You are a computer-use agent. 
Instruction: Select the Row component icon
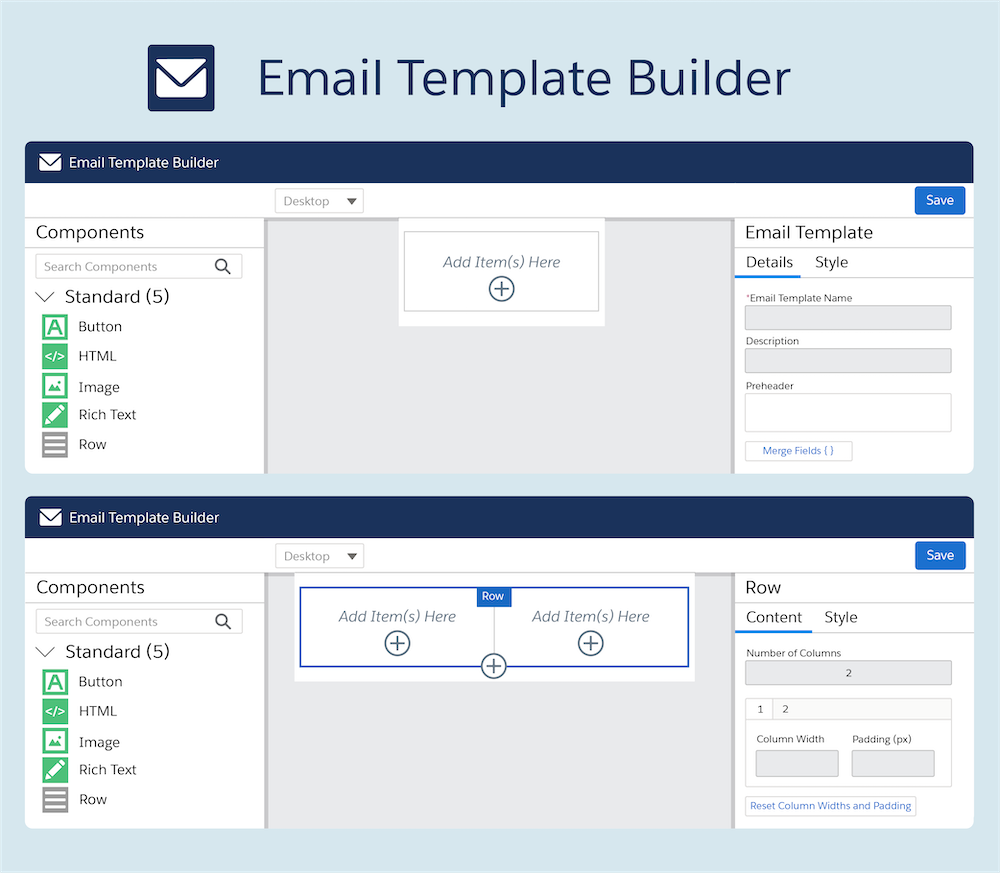point(55,444)
